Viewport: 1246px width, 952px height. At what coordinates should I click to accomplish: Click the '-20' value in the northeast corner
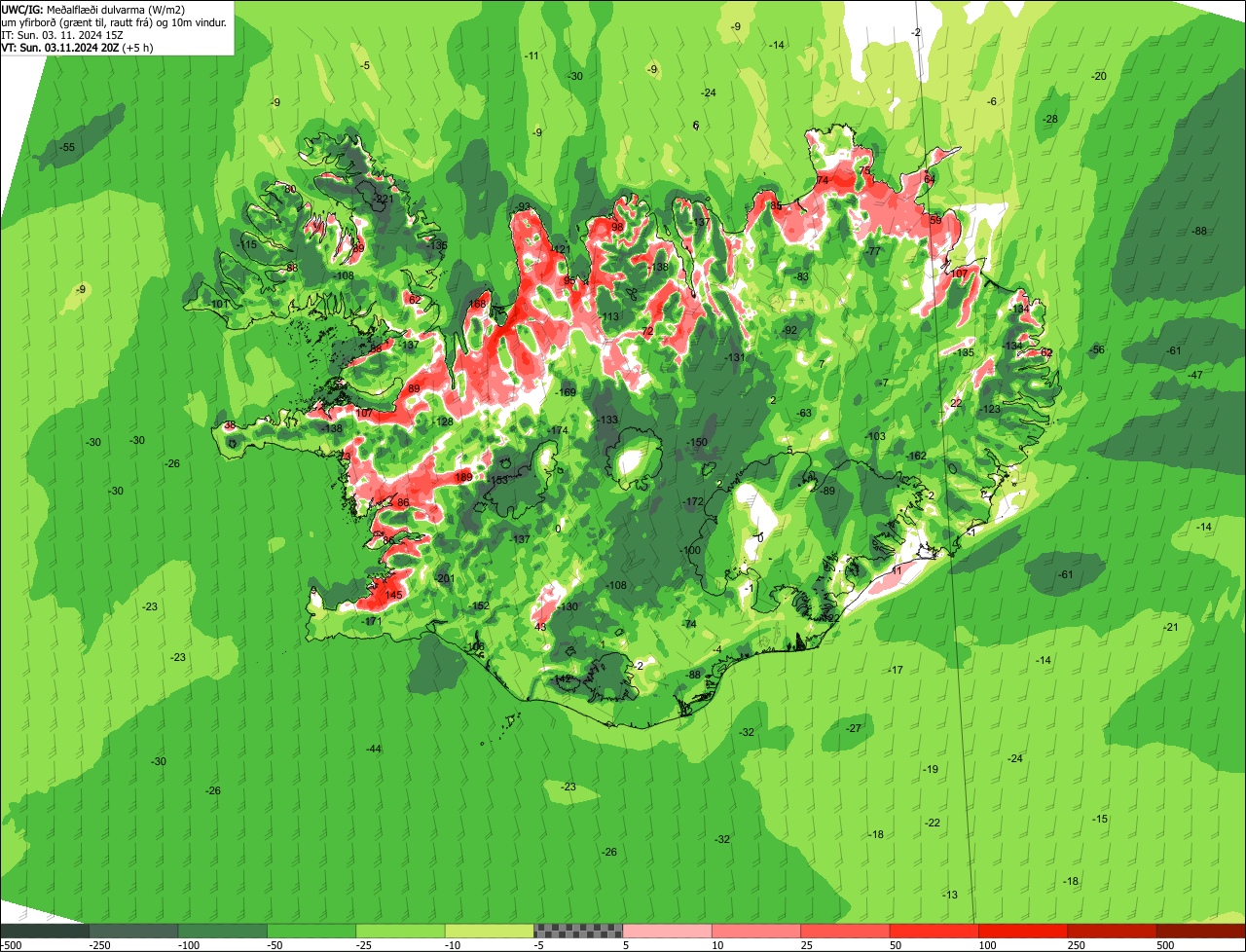pyautogui.click(x=1099, y=76)
